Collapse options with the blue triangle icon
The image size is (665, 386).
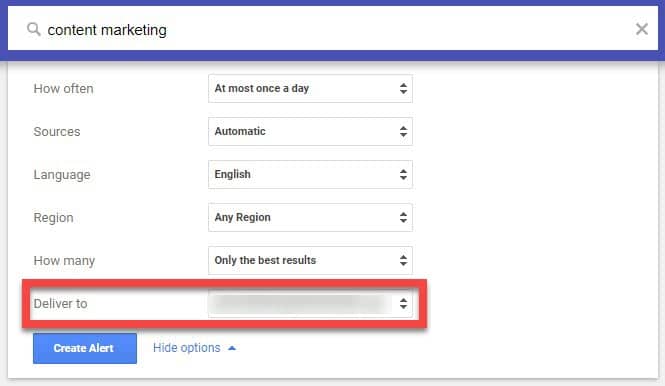tap(232, 348)
